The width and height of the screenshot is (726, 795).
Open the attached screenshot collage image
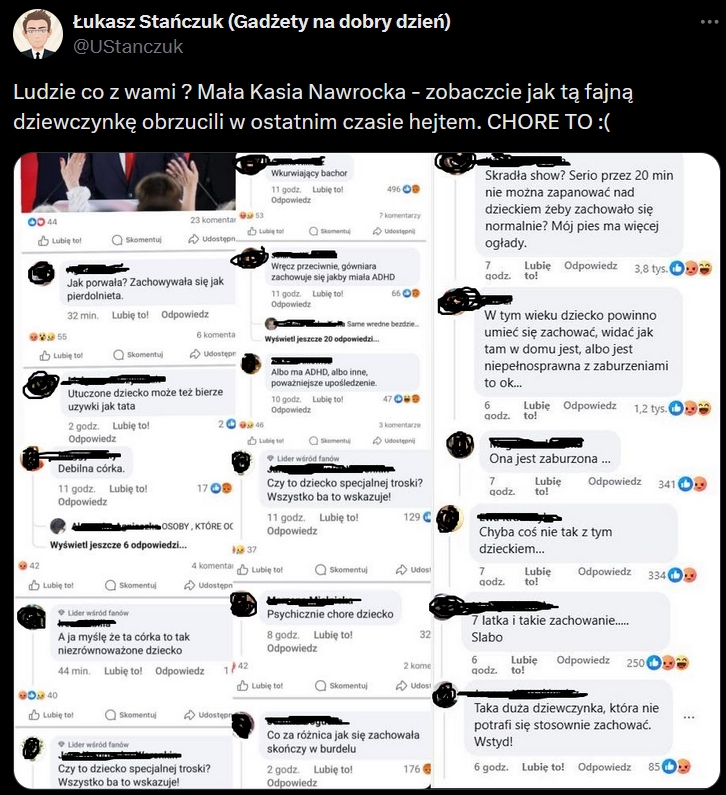(367, 471)
